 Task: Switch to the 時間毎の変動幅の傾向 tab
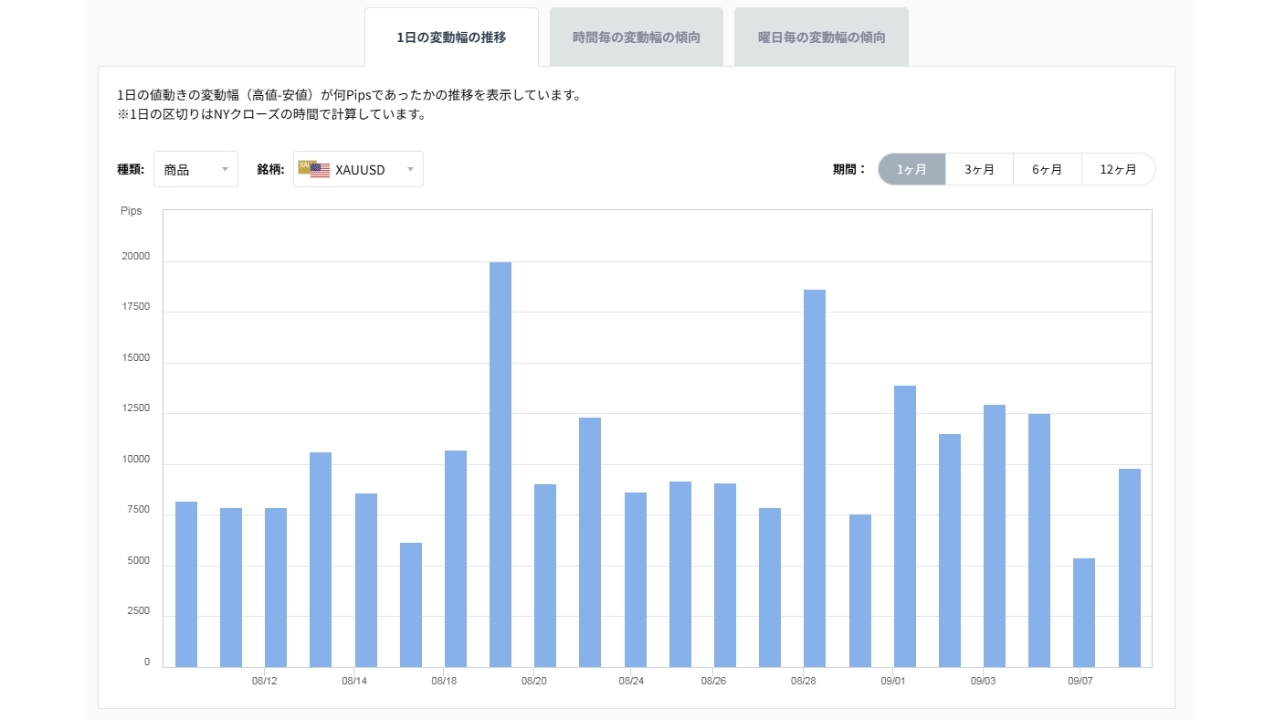tap(636, 38)
